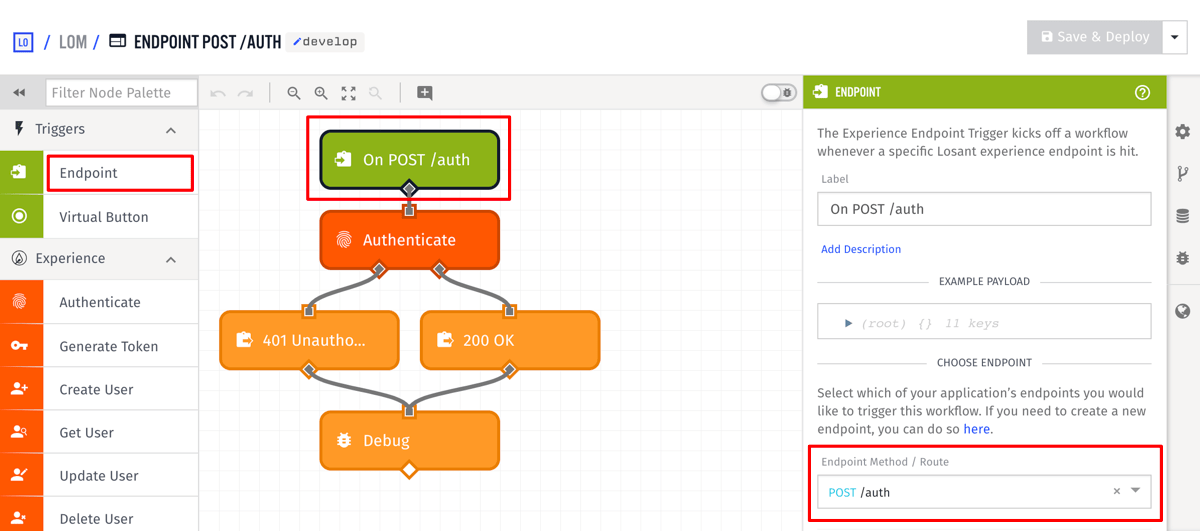
Task: Select the Authenticate canvas node
Action: point(409,240)
